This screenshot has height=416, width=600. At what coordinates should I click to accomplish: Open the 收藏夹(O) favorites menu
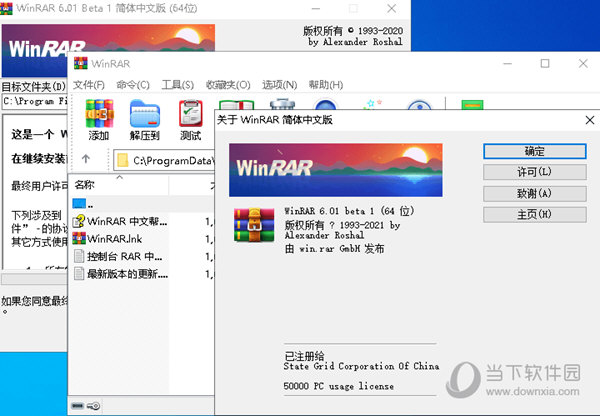(x=228, y=85)
